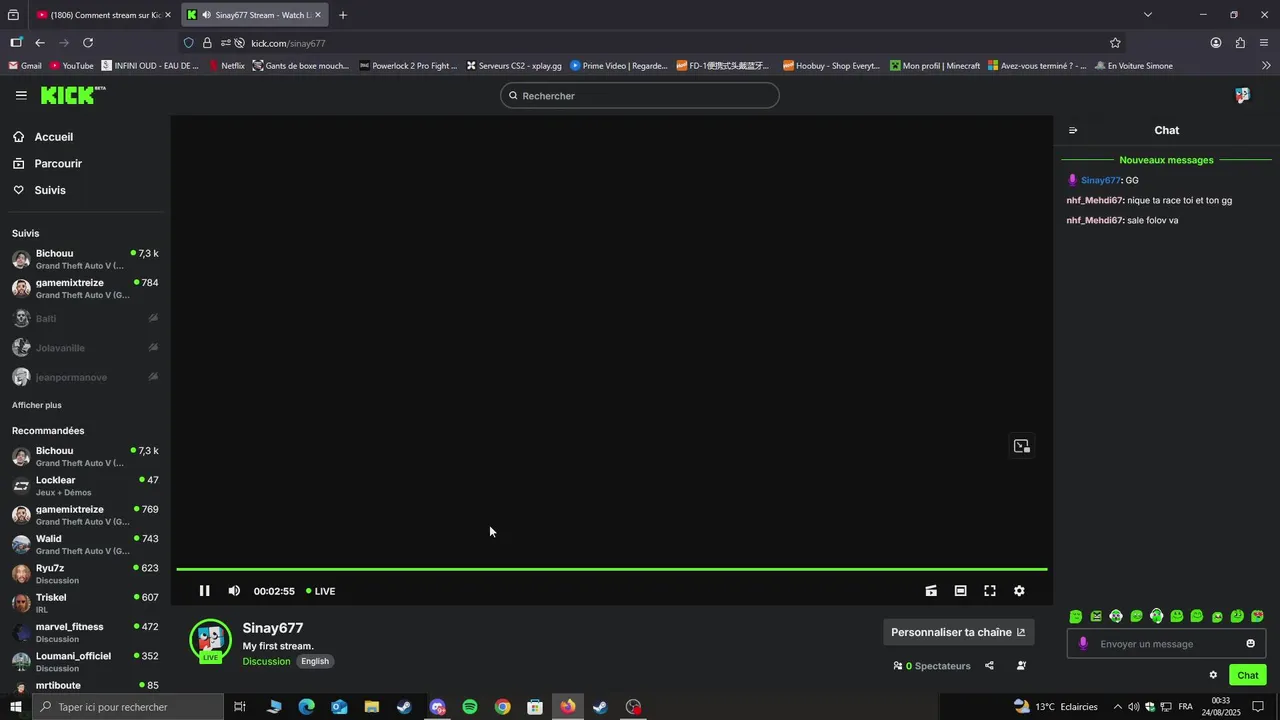Click the address bar URL kick.com/sinay677
This screenshot has height=720, width=1280.
point(288,43)
